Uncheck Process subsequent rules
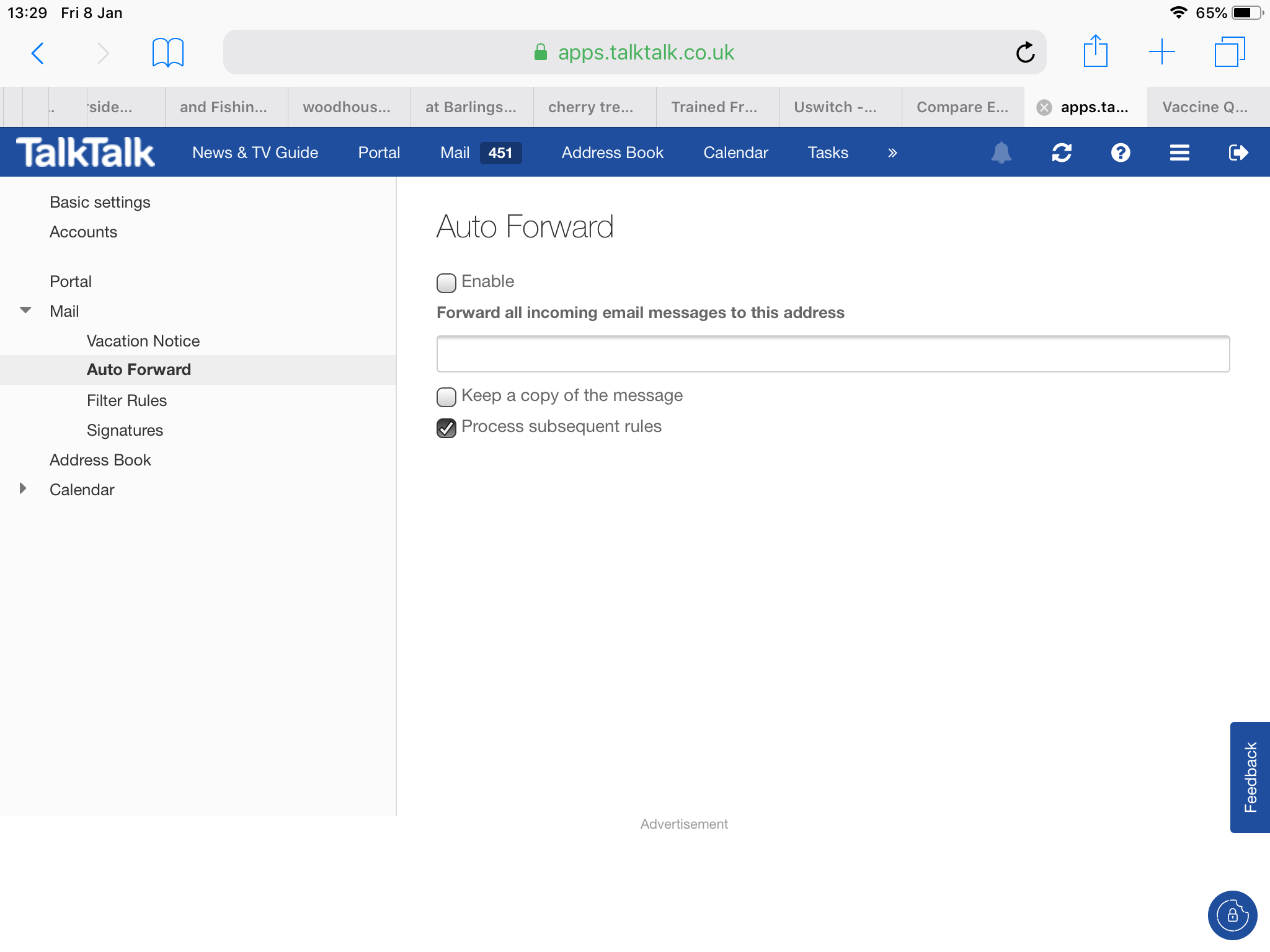Image resolution: width=1270 pixels, height=952 pixels. [446, 428]
